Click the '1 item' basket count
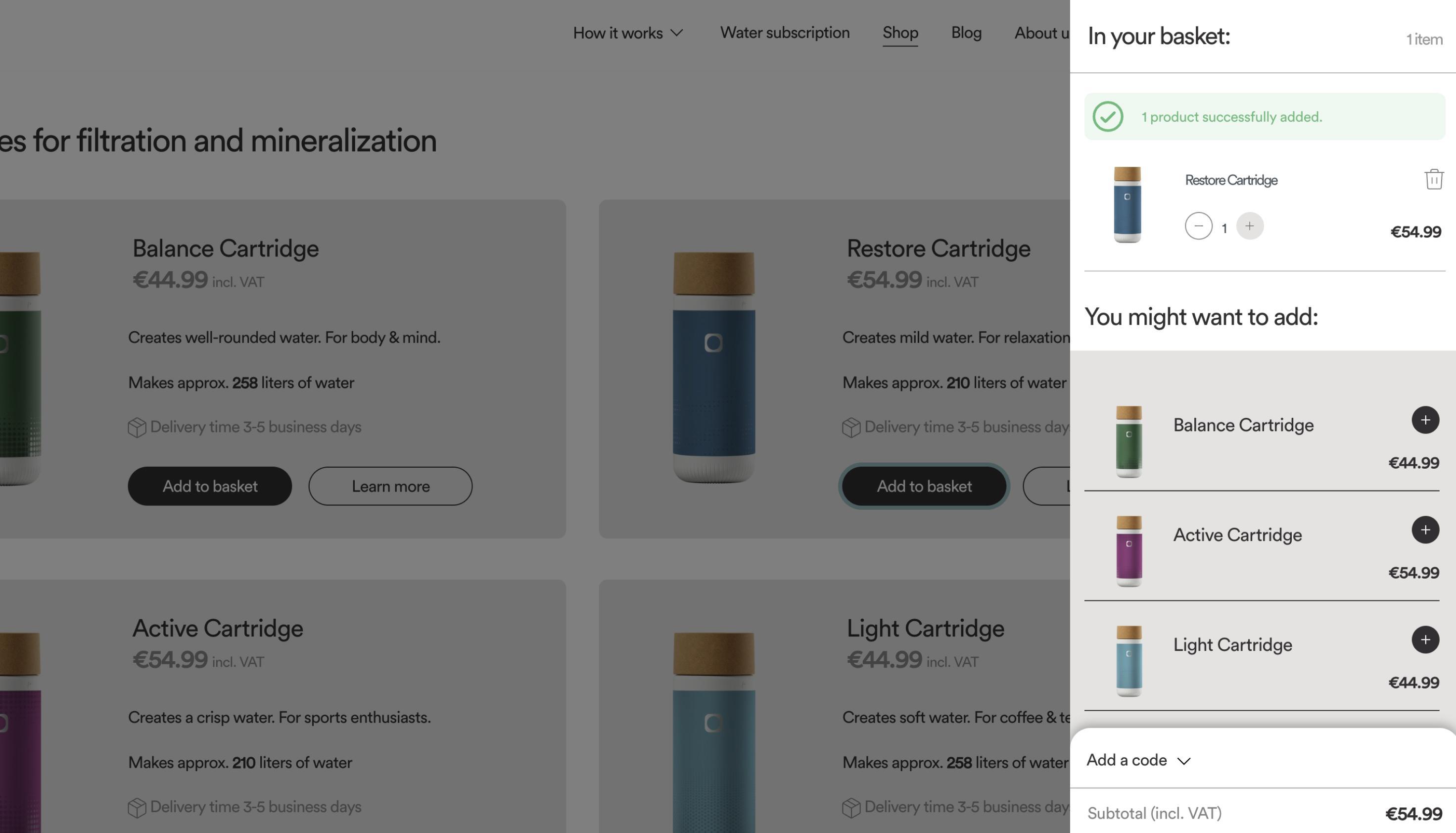The image size is (1456, 833). 1424,40
